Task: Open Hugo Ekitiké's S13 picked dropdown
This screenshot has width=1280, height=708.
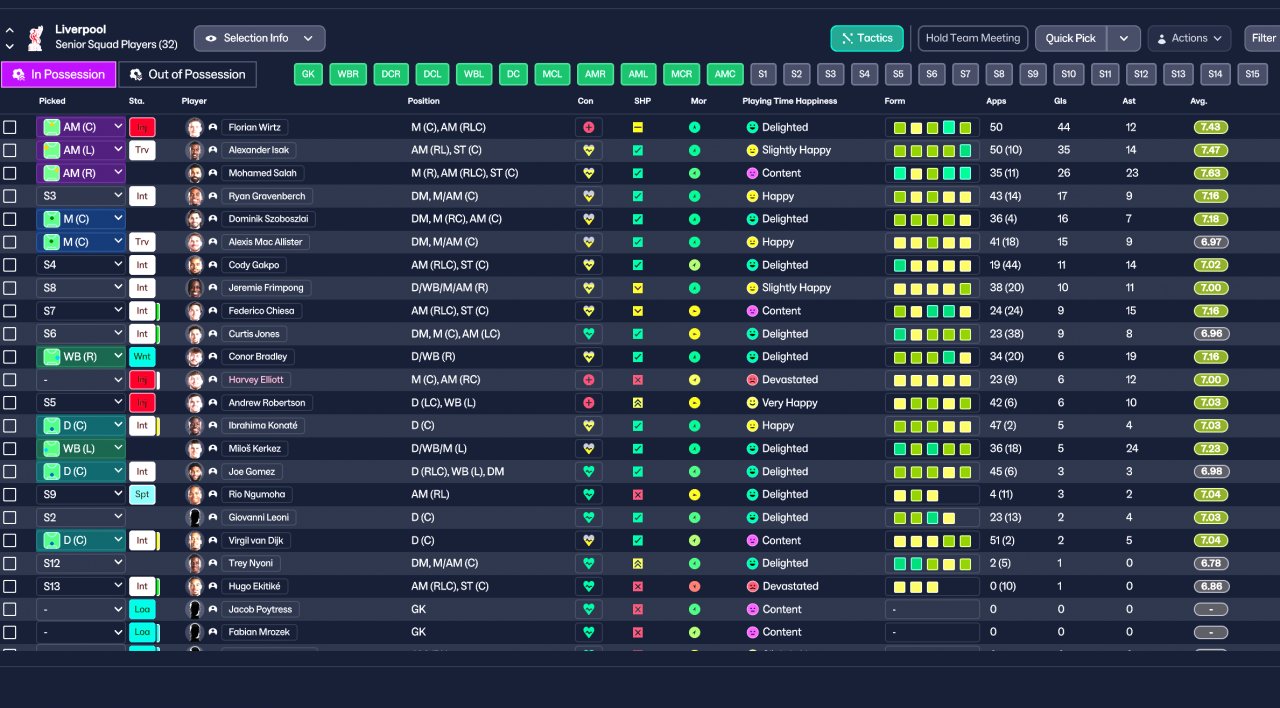Action: pos(81,586)
